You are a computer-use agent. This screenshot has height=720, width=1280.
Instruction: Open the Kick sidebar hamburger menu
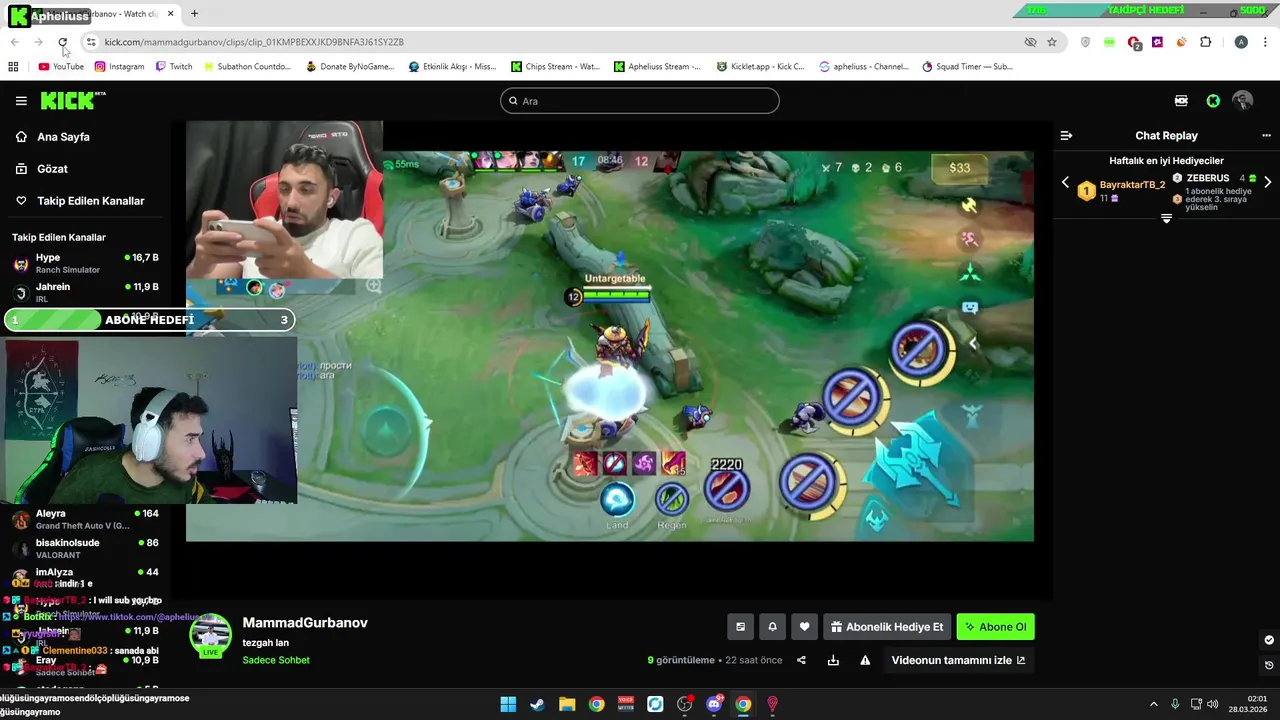click(21, 101)
